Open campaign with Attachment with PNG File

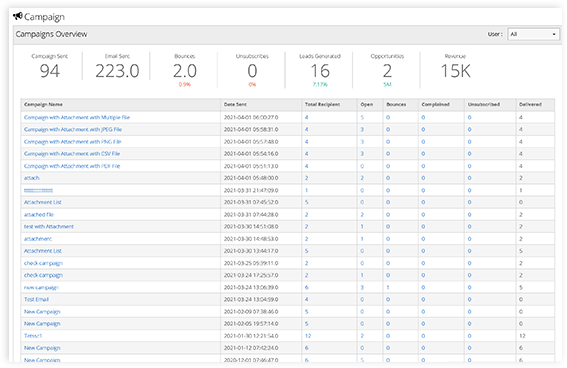click(72, 142)
